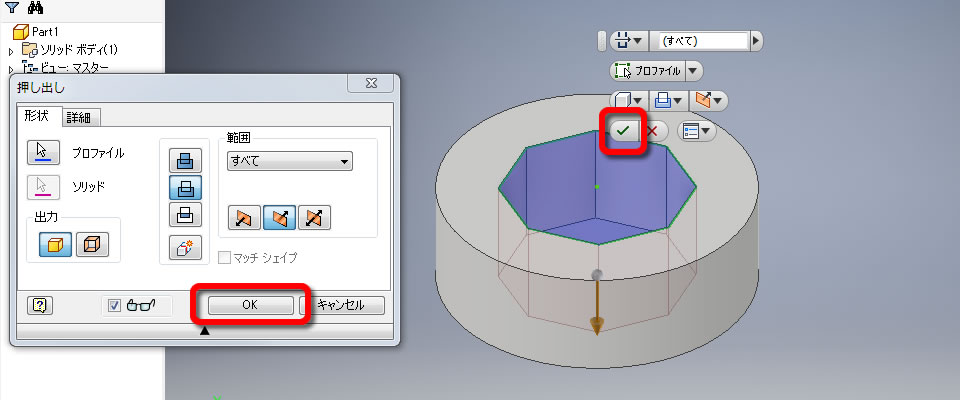
Task: Click the green center point on profile
Action: coord(597,186)
